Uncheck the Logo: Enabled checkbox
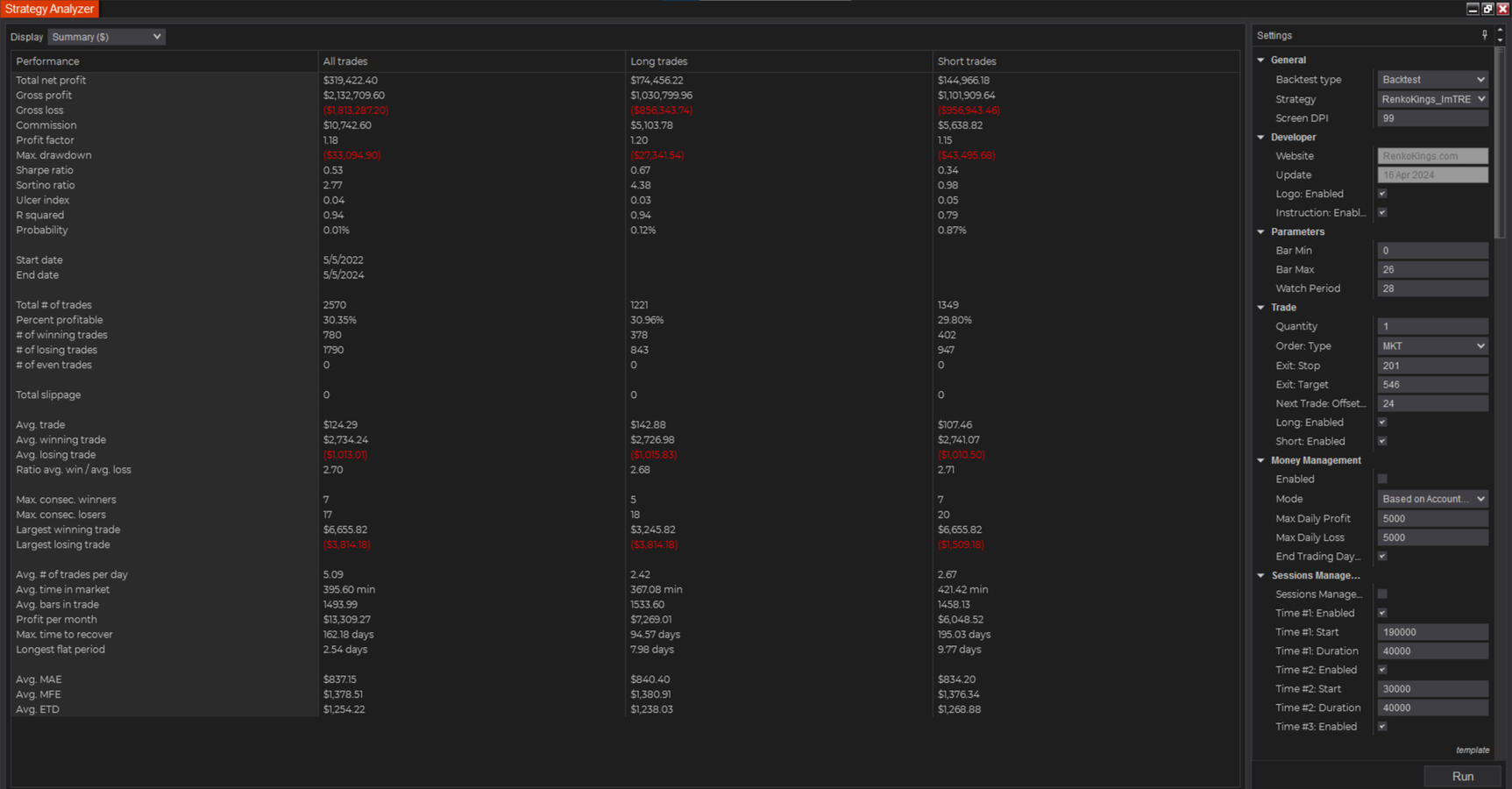 1382,194
